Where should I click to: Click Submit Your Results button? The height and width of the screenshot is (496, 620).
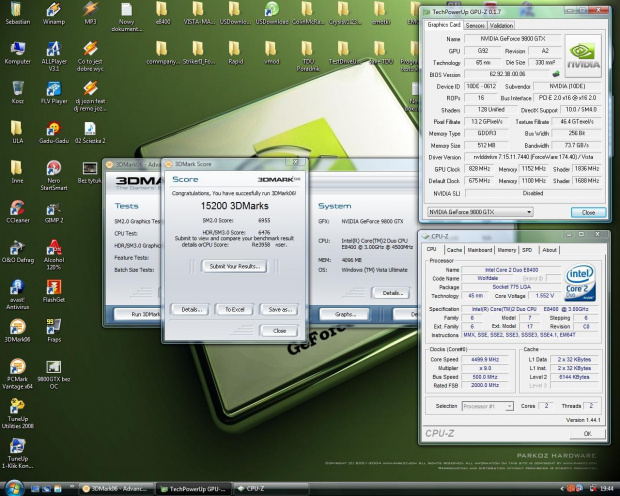coord(234,266)
